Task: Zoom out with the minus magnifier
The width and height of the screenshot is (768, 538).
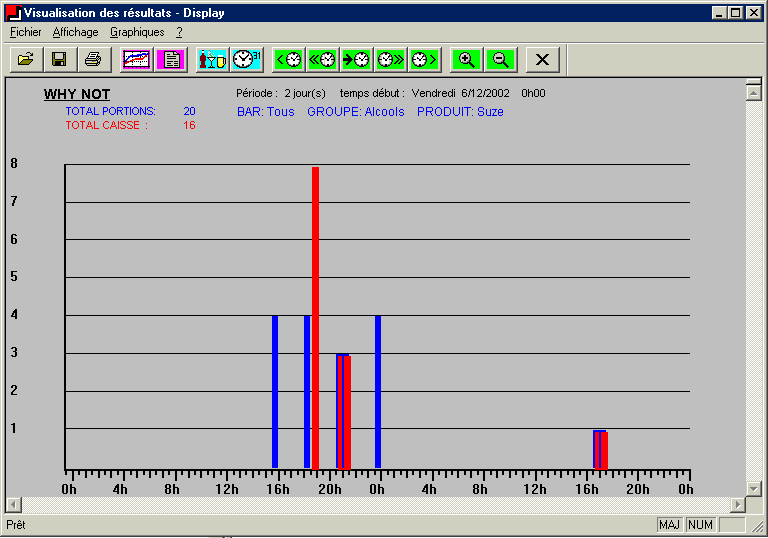Action: coord(500,59)
